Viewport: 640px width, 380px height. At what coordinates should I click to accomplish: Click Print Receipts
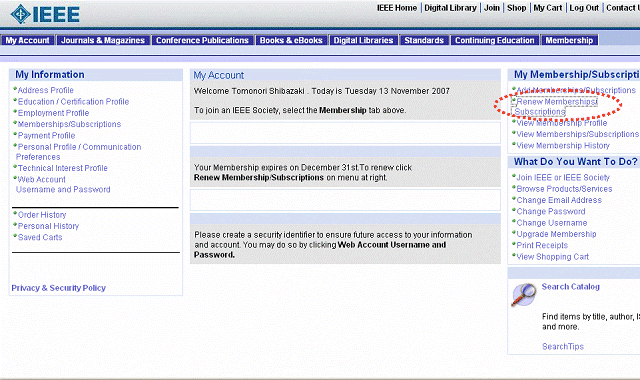(542, 246)
